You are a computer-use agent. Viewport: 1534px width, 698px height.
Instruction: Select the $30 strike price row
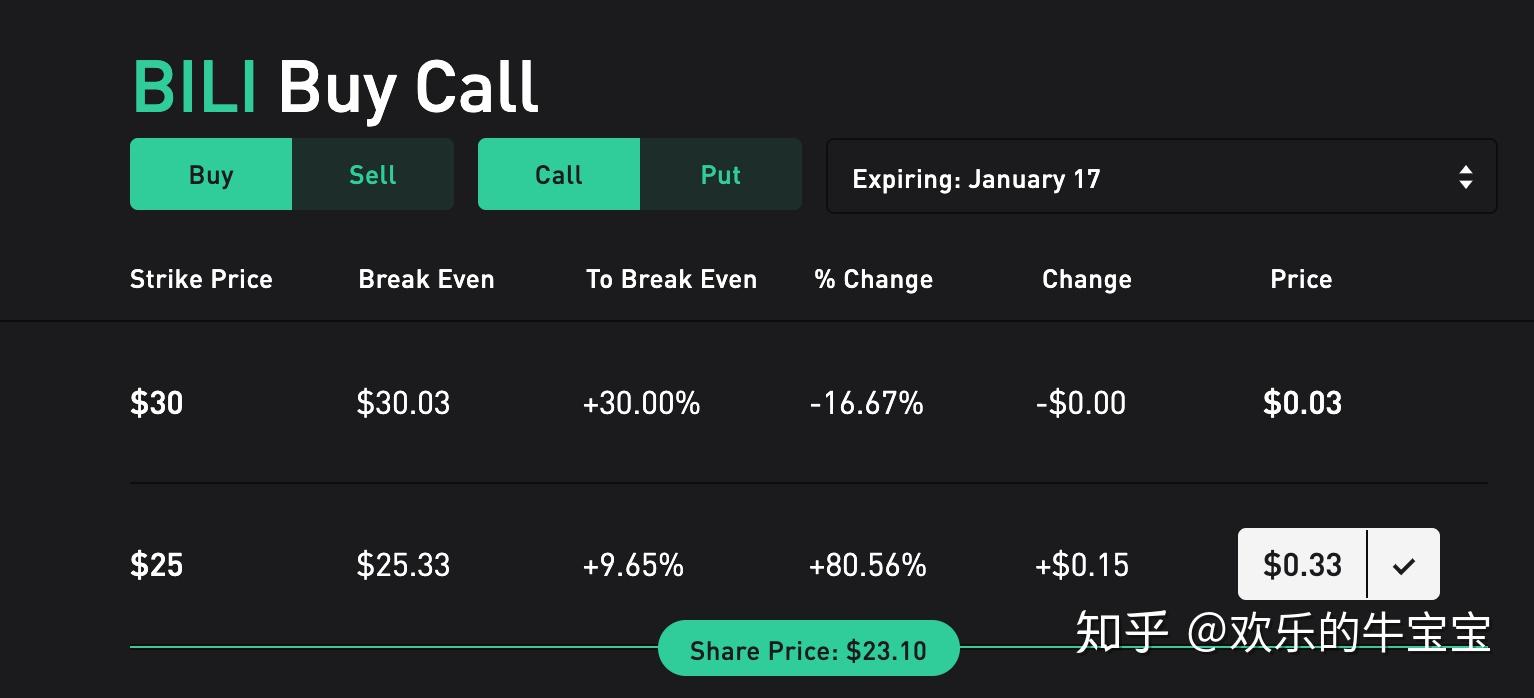(x=157, y=403)
